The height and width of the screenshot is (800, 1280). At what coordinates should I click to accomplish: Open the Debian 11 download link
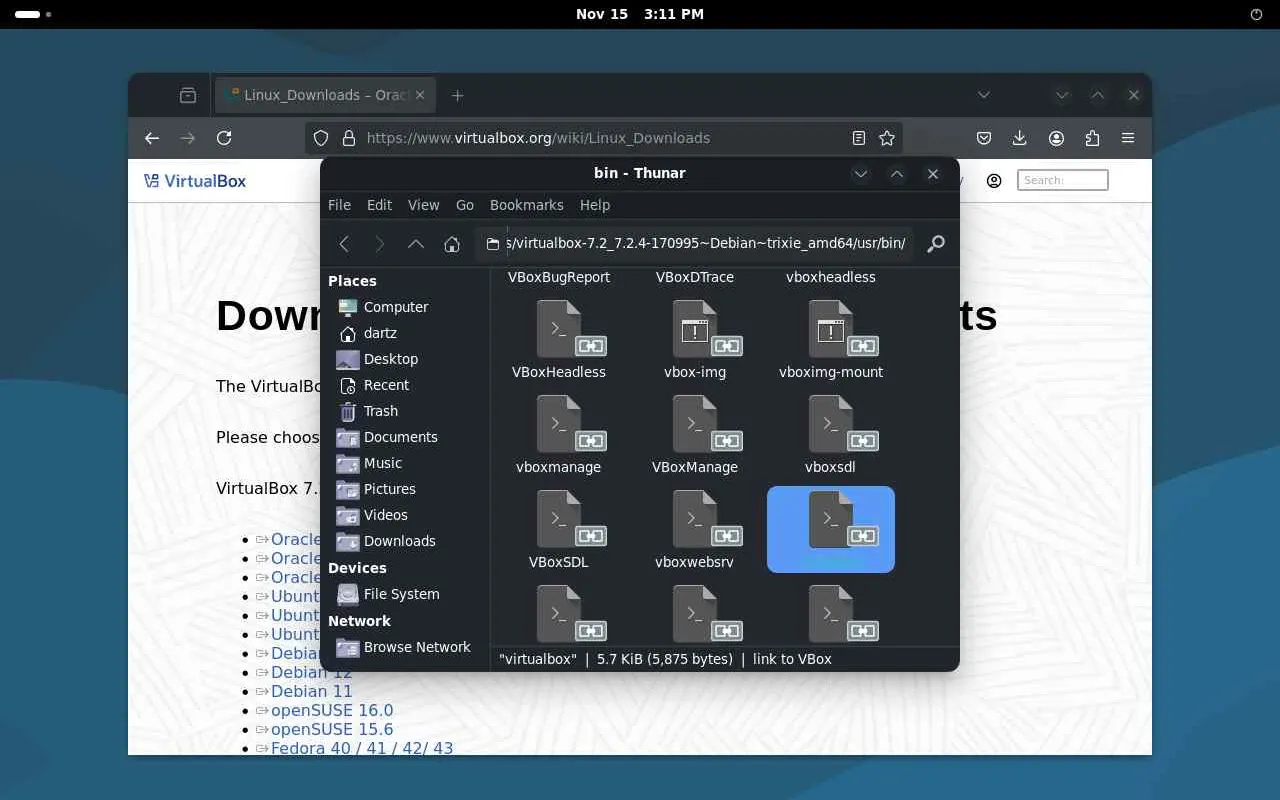coord(312,691)
